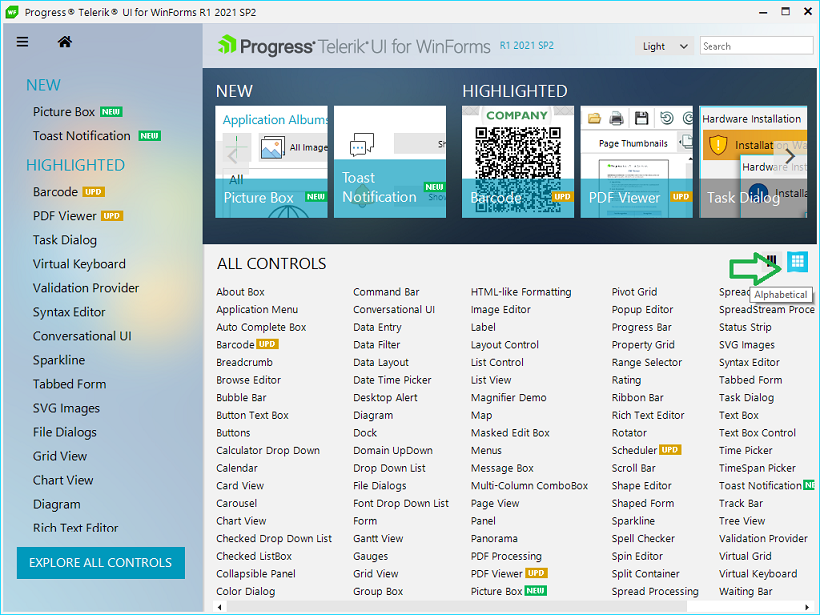Select Picture Box in the sidebar

pos(64,112)
